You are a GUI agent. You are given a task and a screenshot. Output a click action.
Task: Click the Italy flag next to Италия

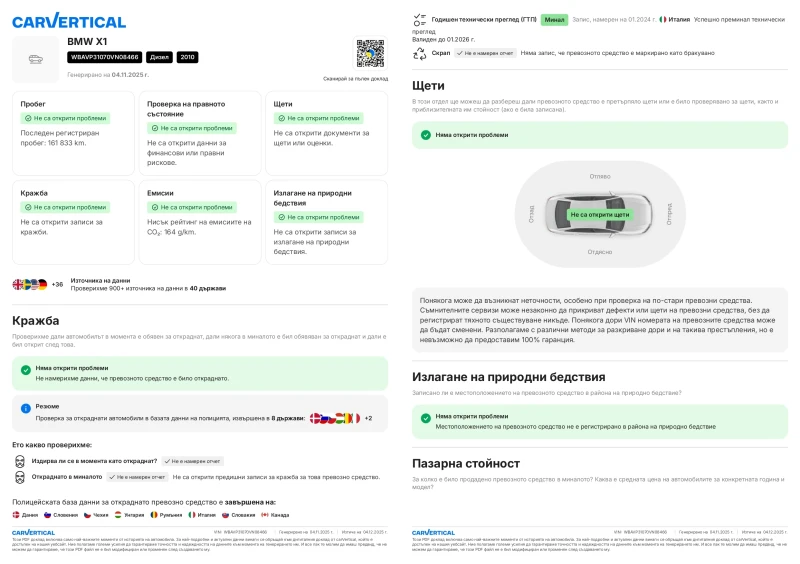pos(662,19)
